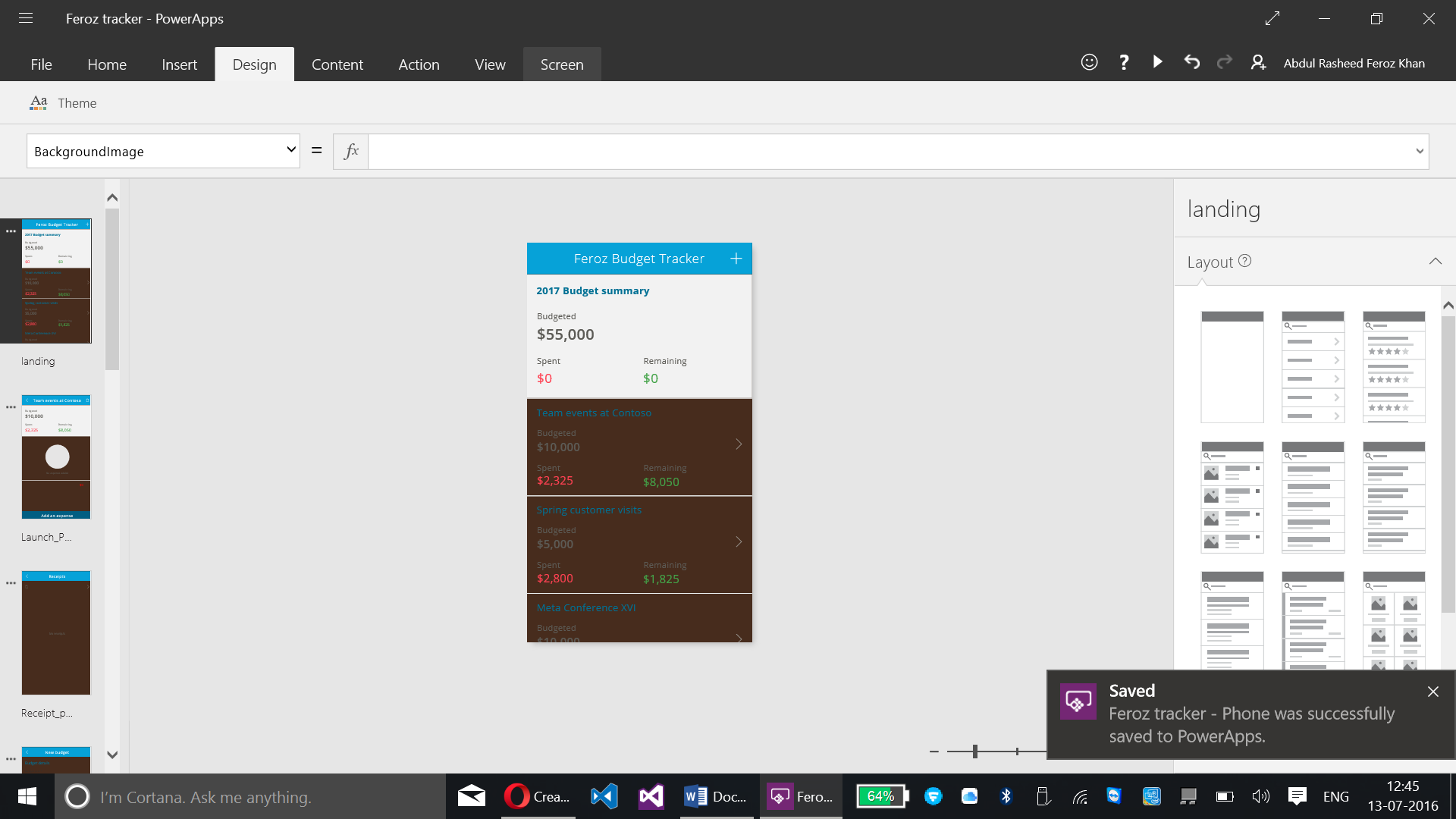Open the hamburger menu icon
This screenshot has width=1456, height=819.
click(x=26, y=18)
